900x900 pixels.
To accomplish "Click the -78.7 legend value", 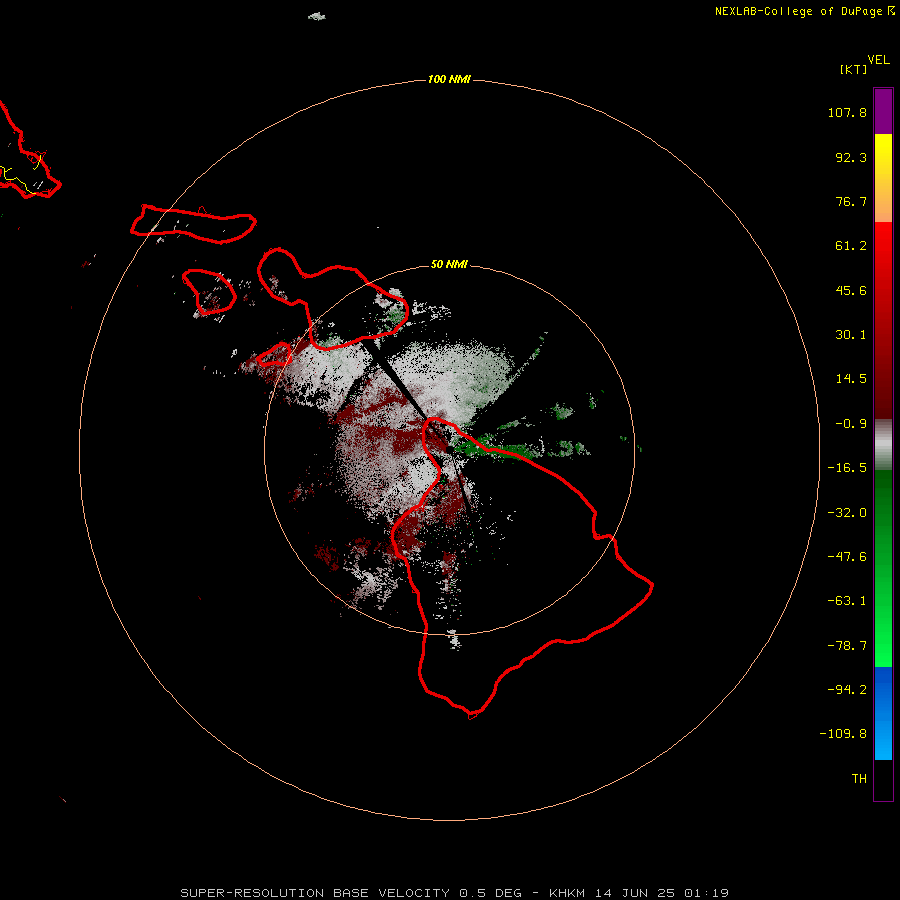I will coord(847,646).
